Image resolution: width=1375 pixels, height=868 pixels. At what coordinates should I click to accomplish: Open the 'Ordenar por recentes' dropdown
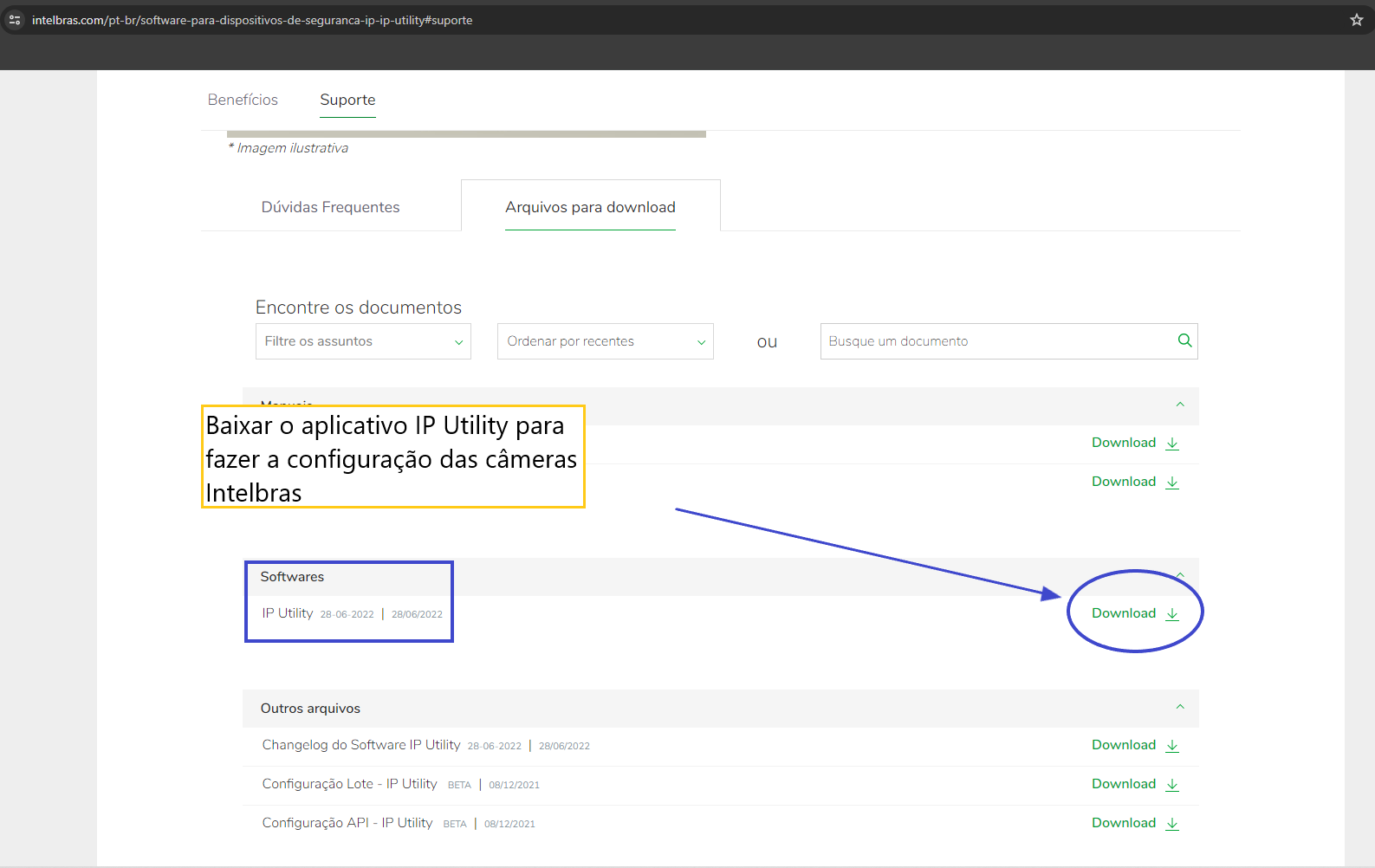606,341
